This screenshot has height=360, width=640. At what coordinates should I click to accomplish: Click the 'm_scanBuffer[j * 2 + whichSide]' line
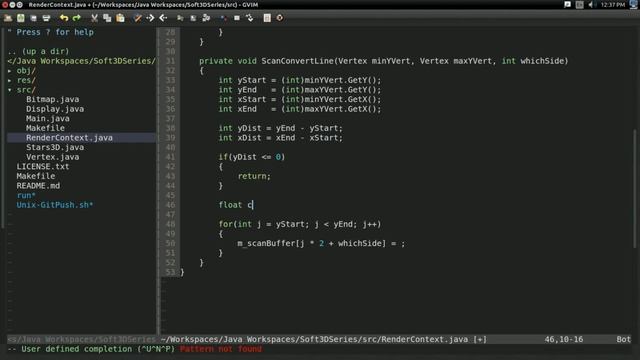point(321,243)
